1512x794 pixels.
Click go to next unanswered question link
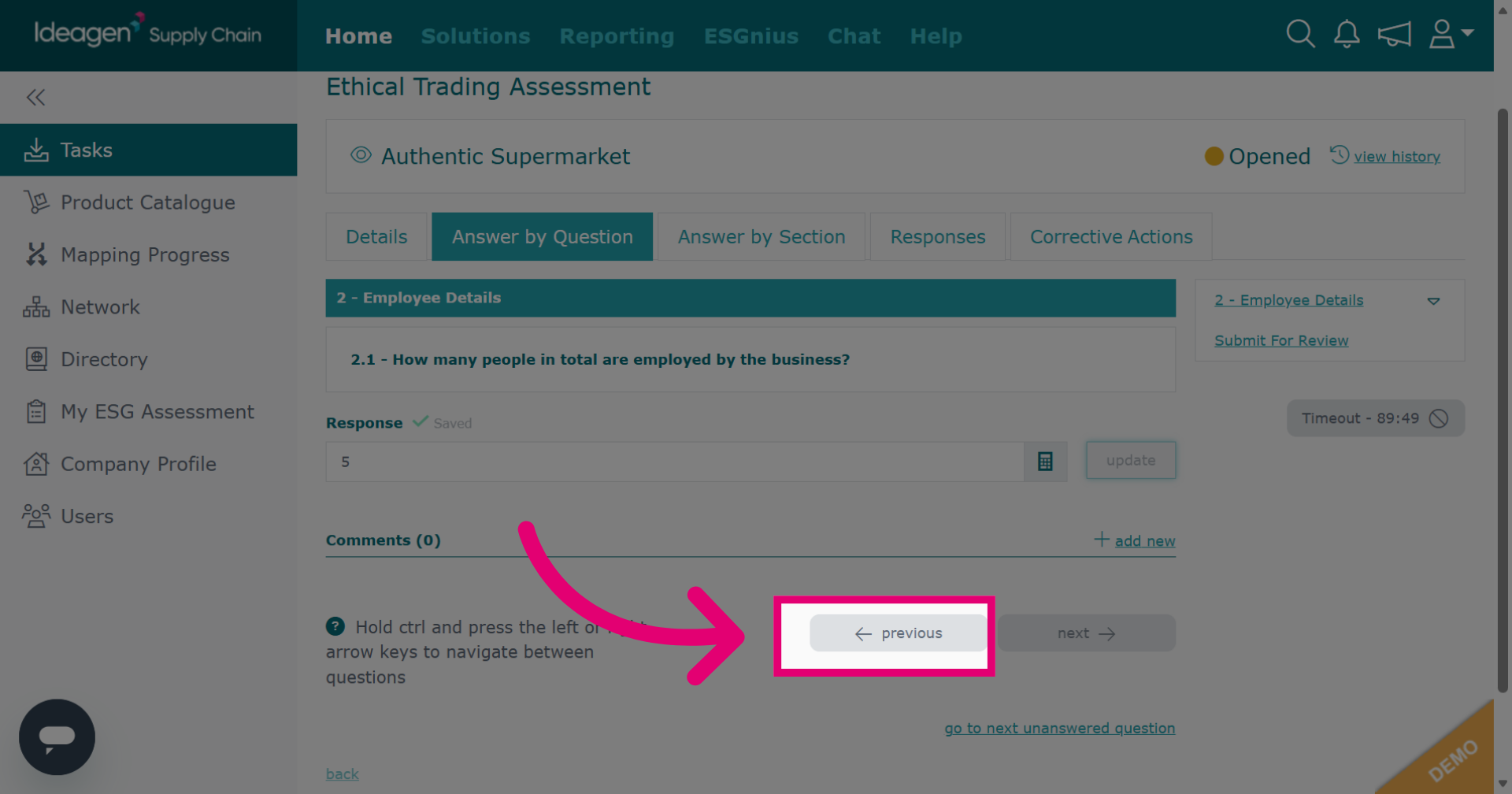click(x=1059, y=728)
